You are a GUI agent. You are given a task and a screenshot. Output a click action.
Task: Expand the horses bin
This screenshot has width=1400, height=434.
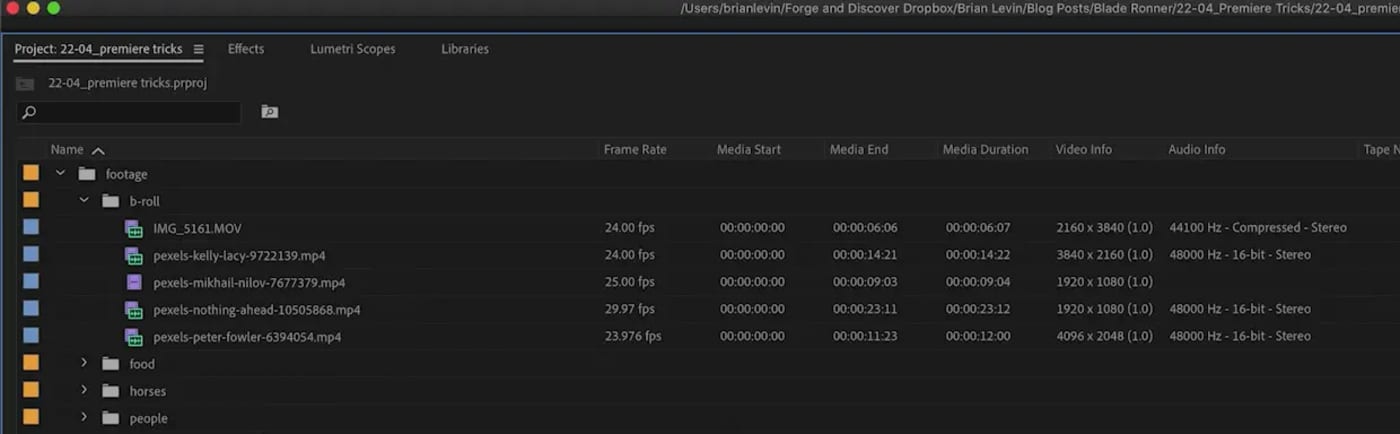coord(85,390)
